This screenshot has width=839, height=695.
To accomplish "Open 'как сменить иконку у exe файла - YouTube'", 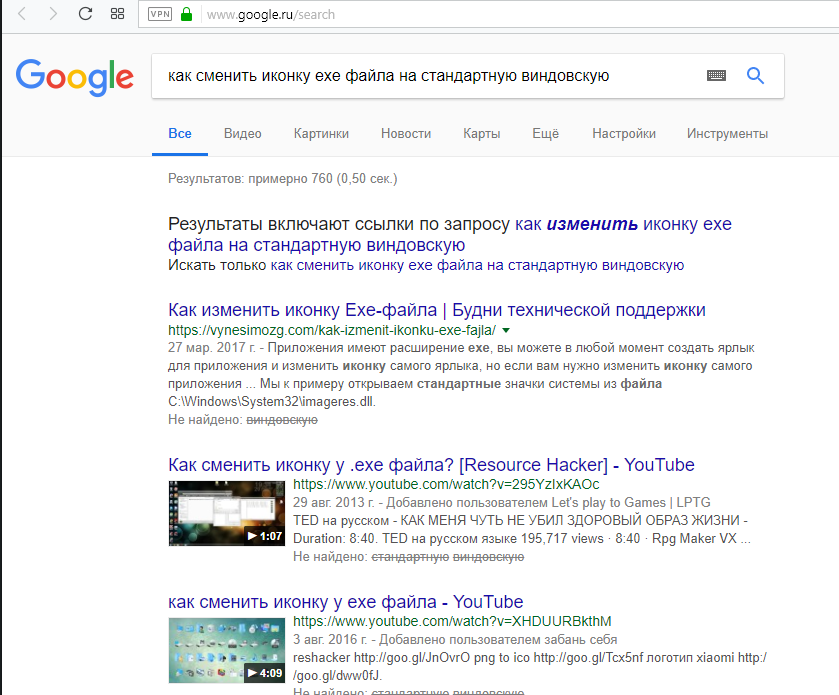I will pos(346,602).
